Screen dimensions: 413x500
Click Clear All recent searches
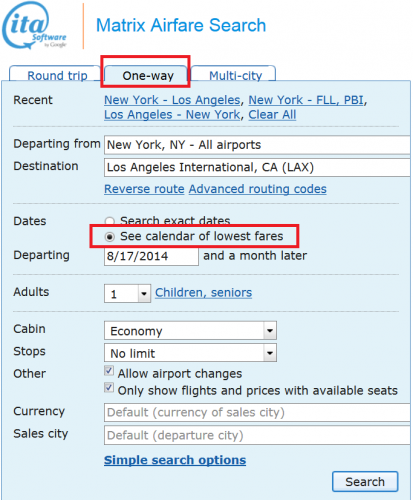[x=272, y=115]
